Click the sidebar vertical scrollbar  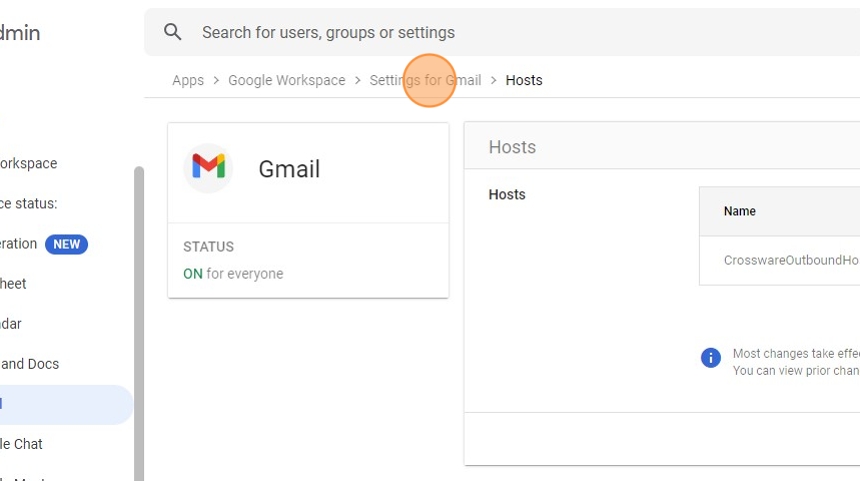pyautogui.click(x=139, y=320)
